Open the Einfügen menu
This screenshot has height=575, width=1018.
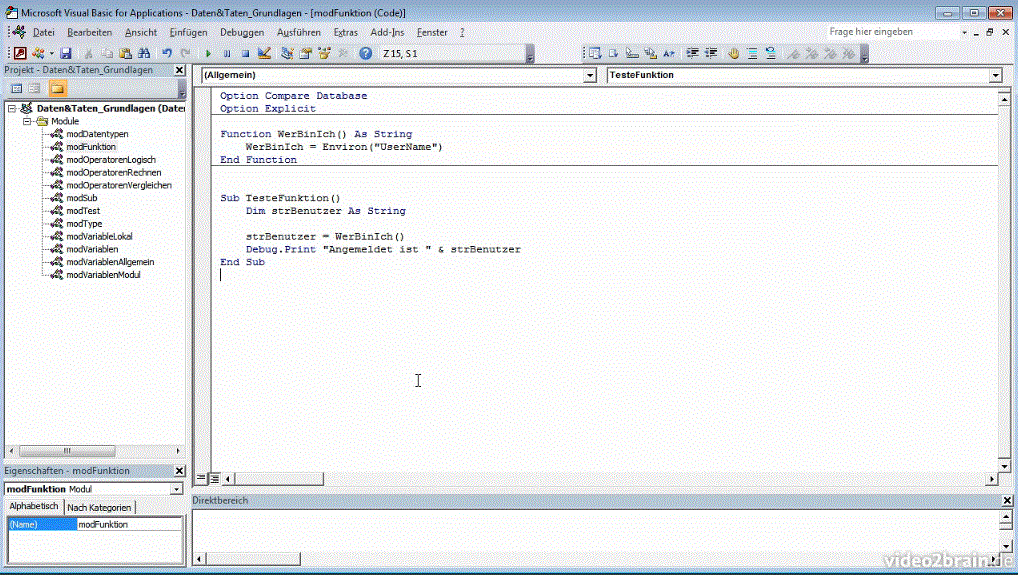(x=188, y=32)
